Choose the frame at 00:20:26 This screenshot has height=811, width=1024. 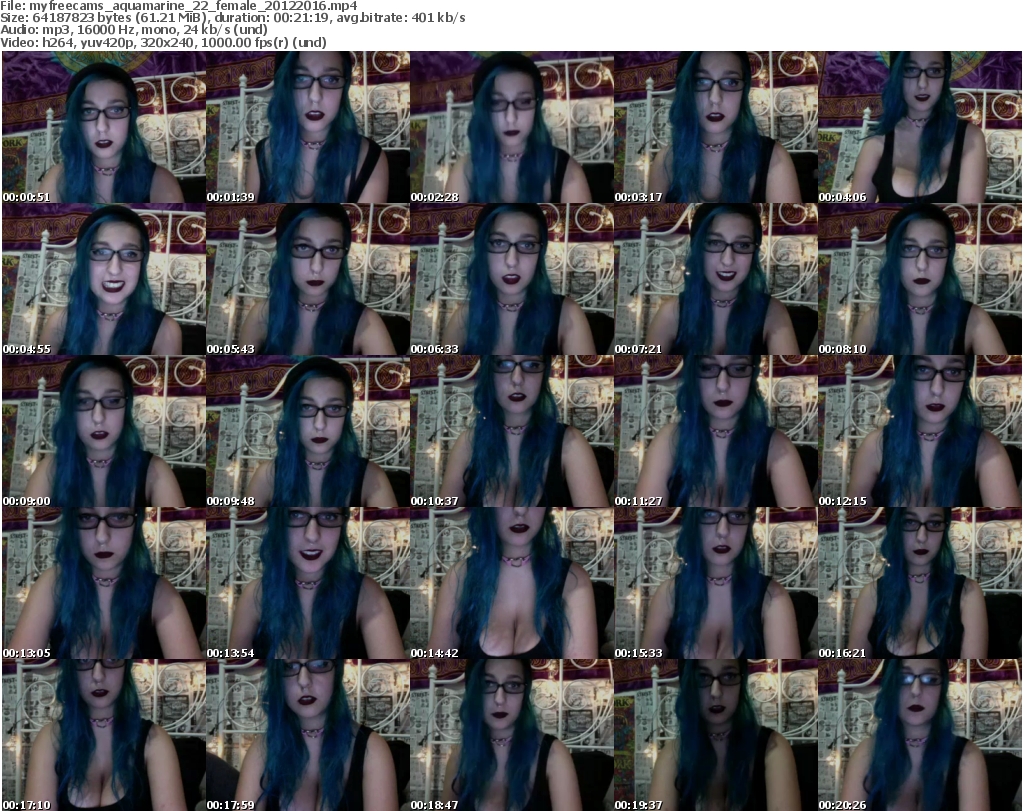tap(920, 735)
